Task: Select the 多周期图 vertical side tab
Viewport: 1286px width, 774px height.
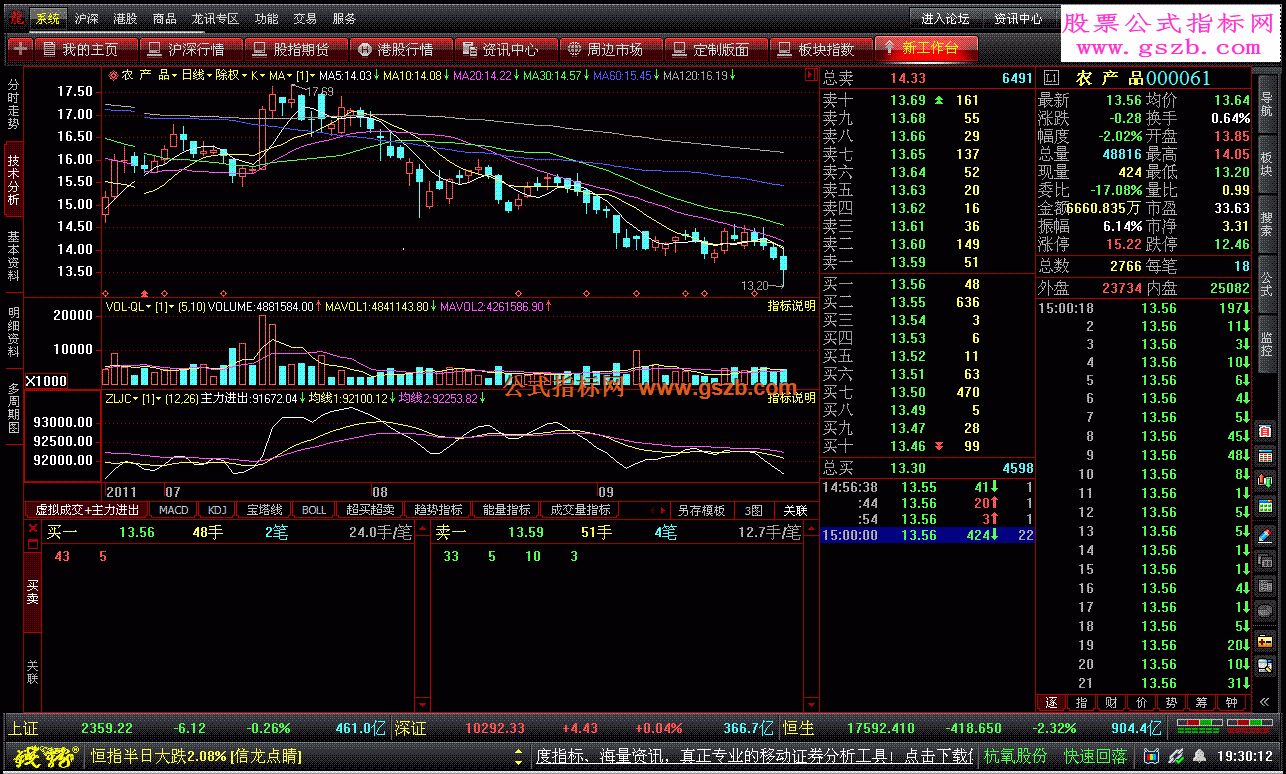Action: pyautogui.click(x=13, y=406)
